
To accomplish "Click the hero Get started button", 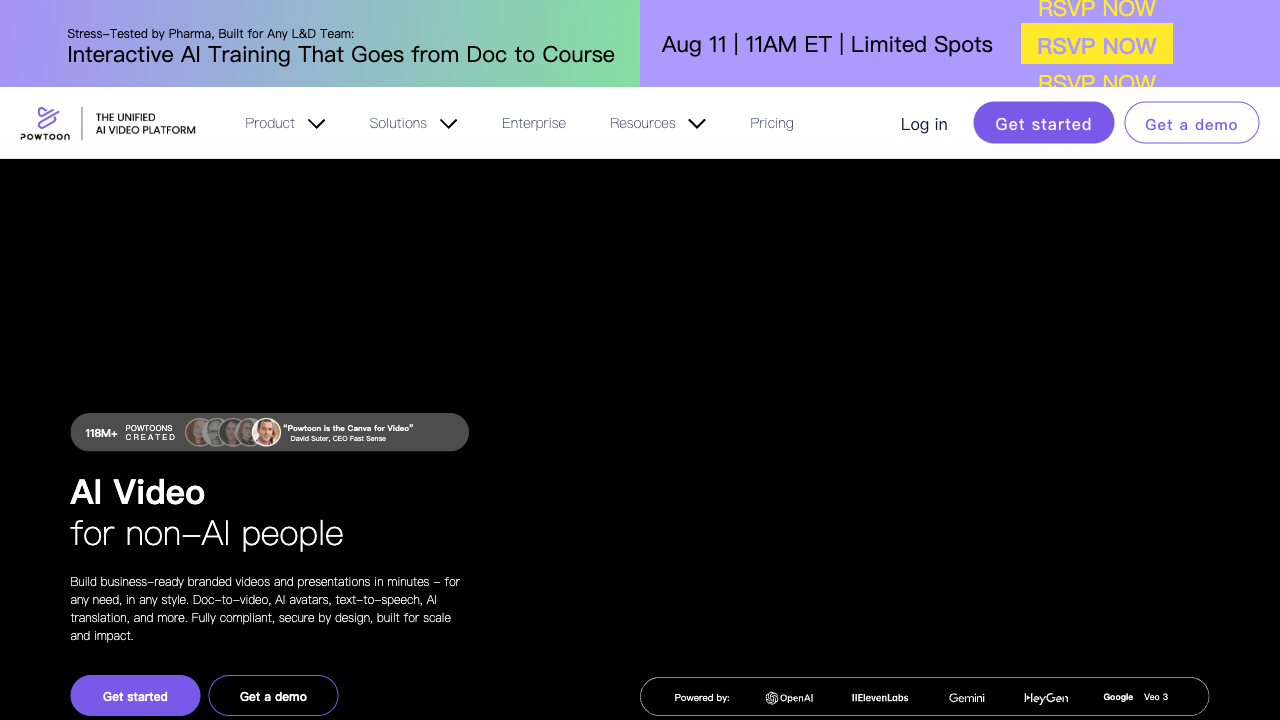I will point(135,696).
